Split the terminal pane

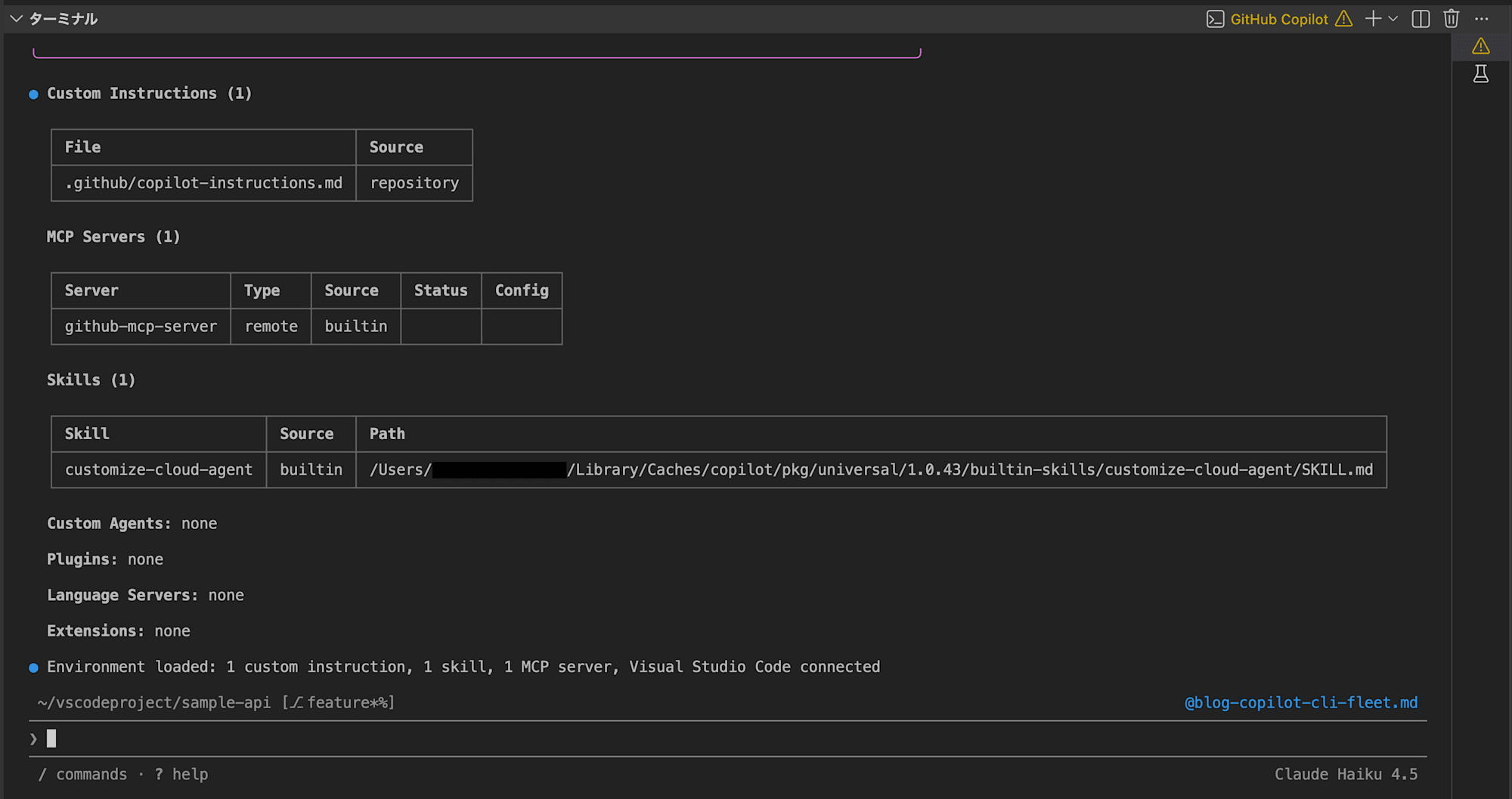1421,19
